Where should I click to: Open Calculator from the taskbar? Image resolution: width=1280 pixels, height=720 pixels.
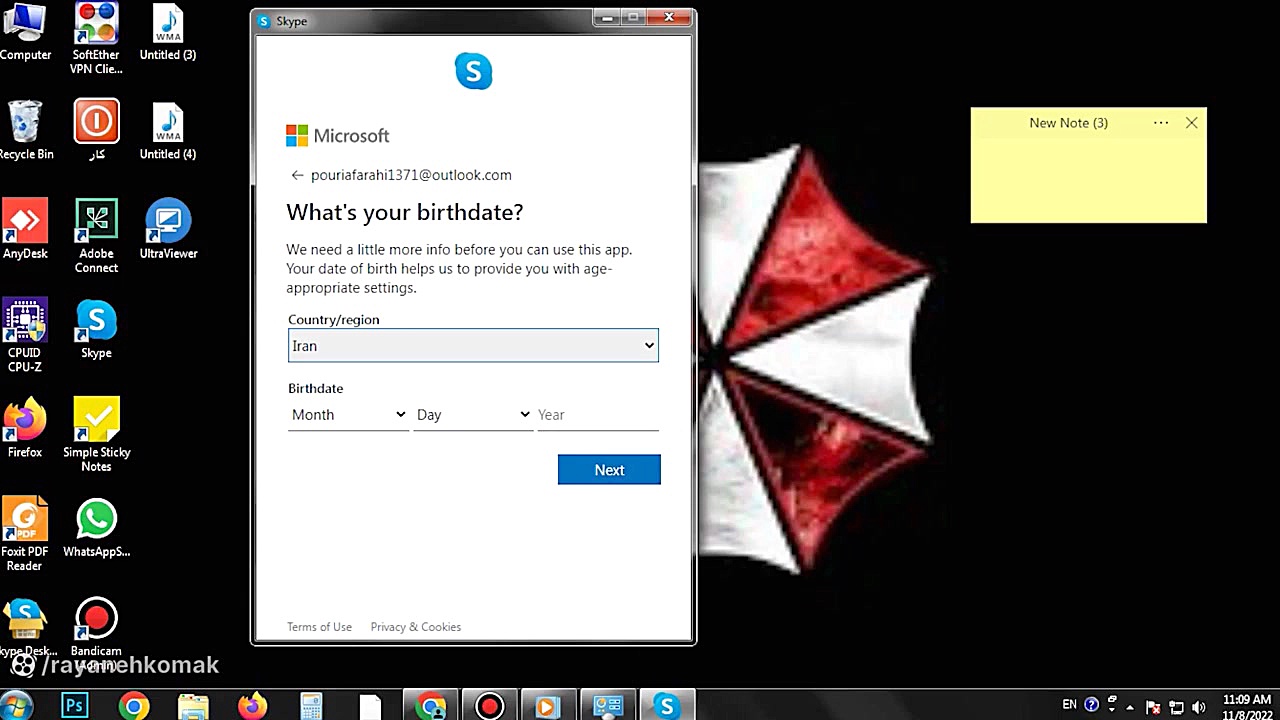tap(311, 706)
